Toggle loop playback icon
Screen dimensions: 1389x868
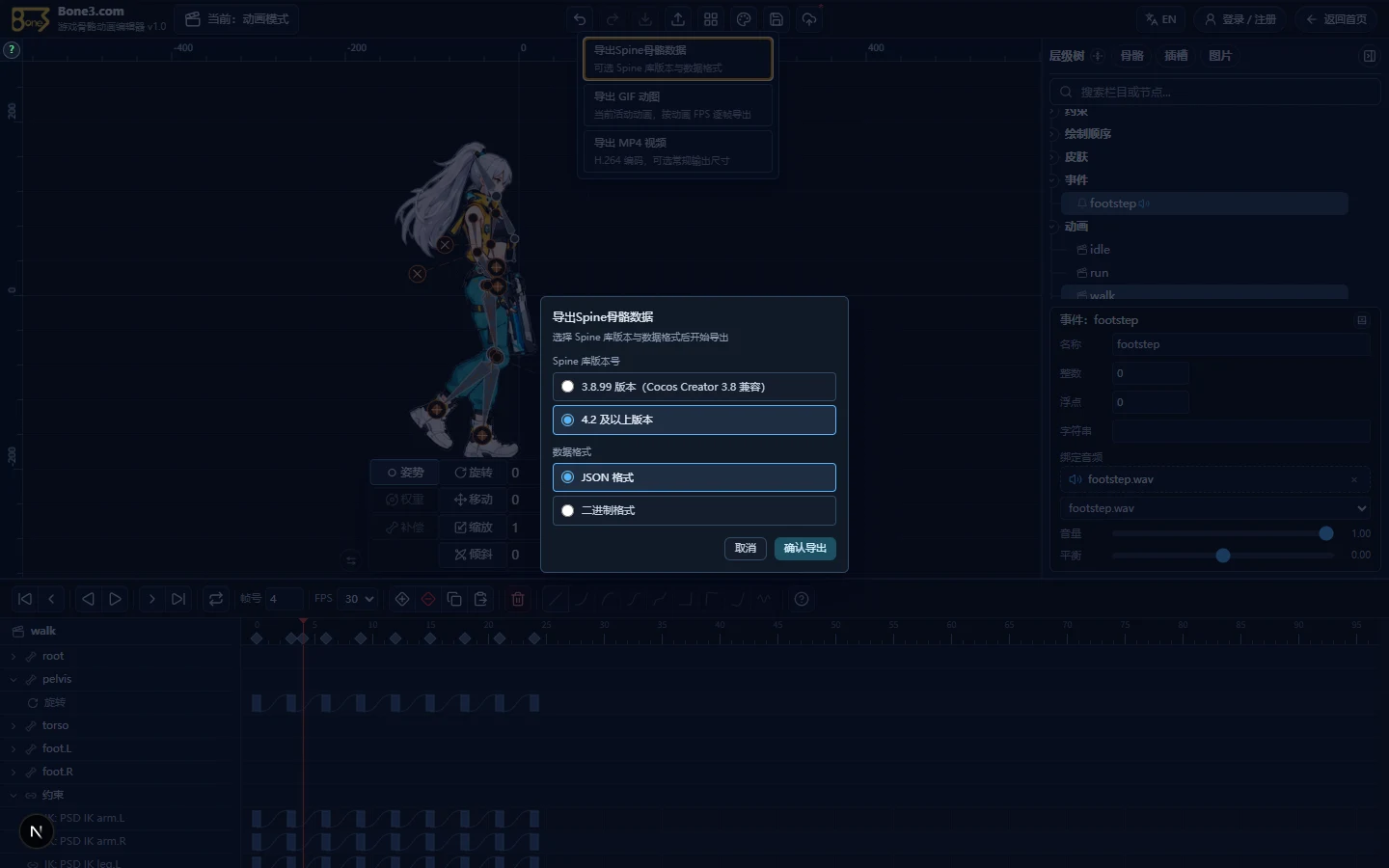click(x=216, y=599)
